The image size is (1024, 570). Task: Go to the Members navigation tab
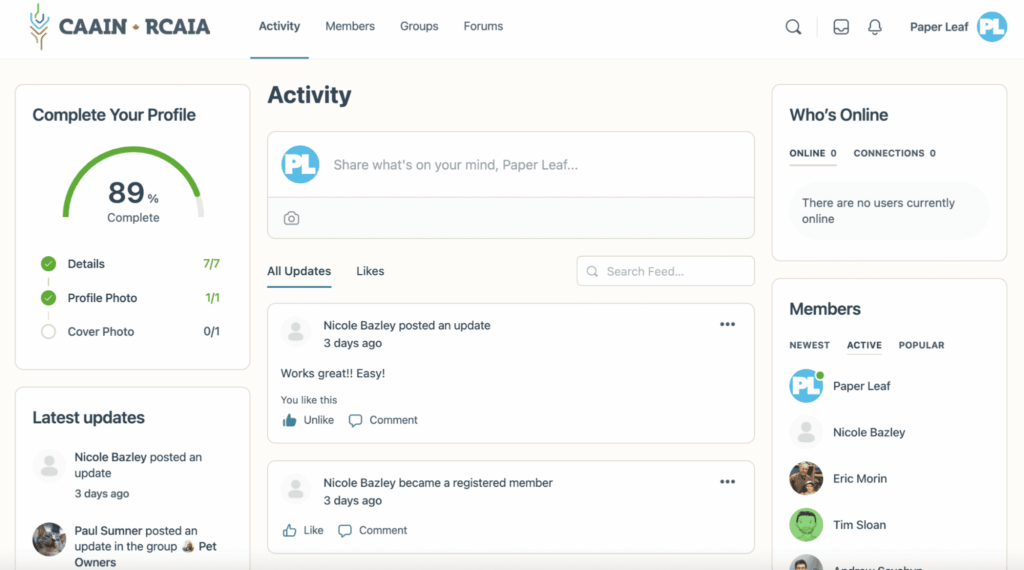pos(350,26)
